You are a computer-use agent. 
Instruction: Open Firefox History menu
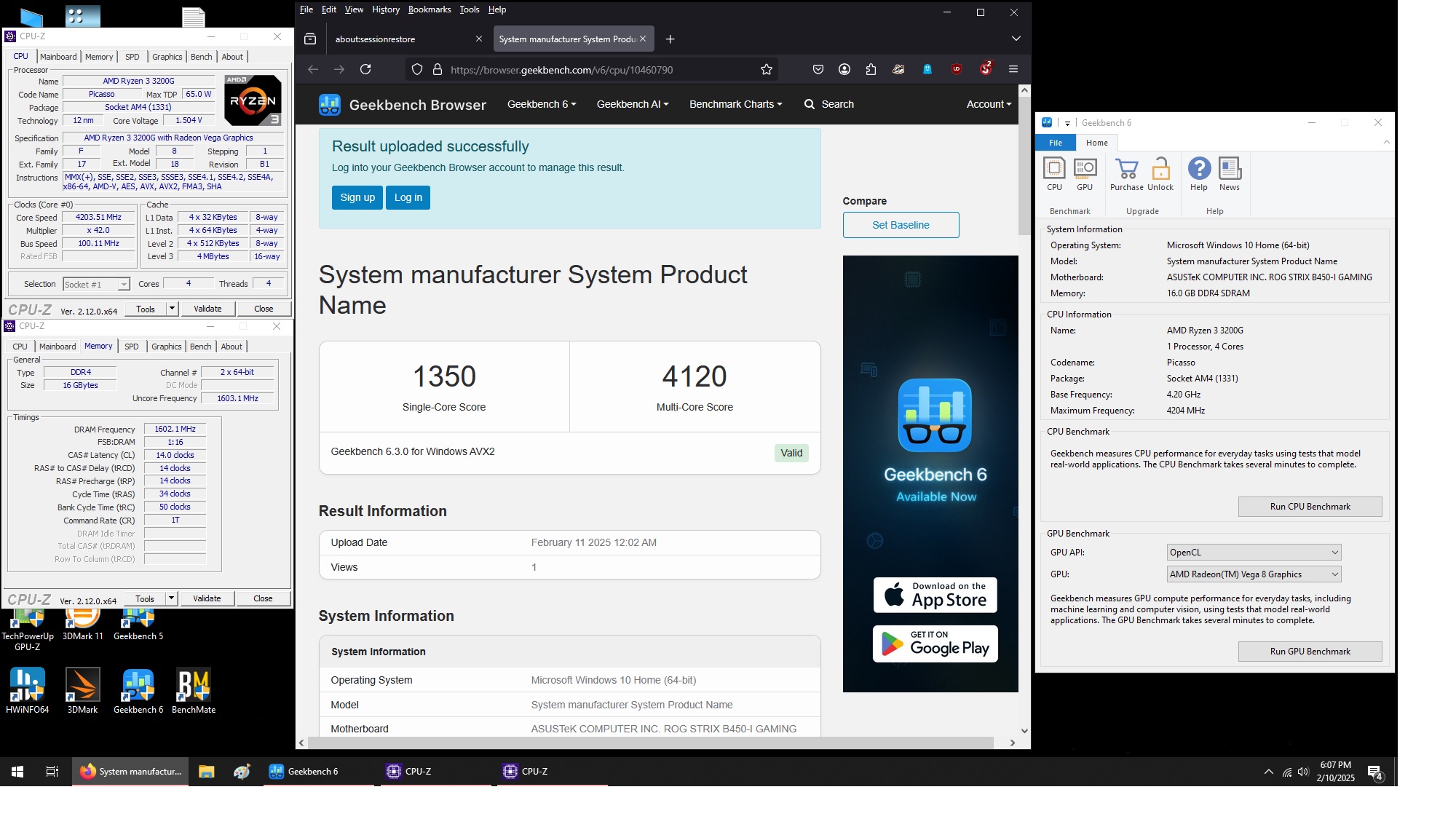tap(385, 9)
